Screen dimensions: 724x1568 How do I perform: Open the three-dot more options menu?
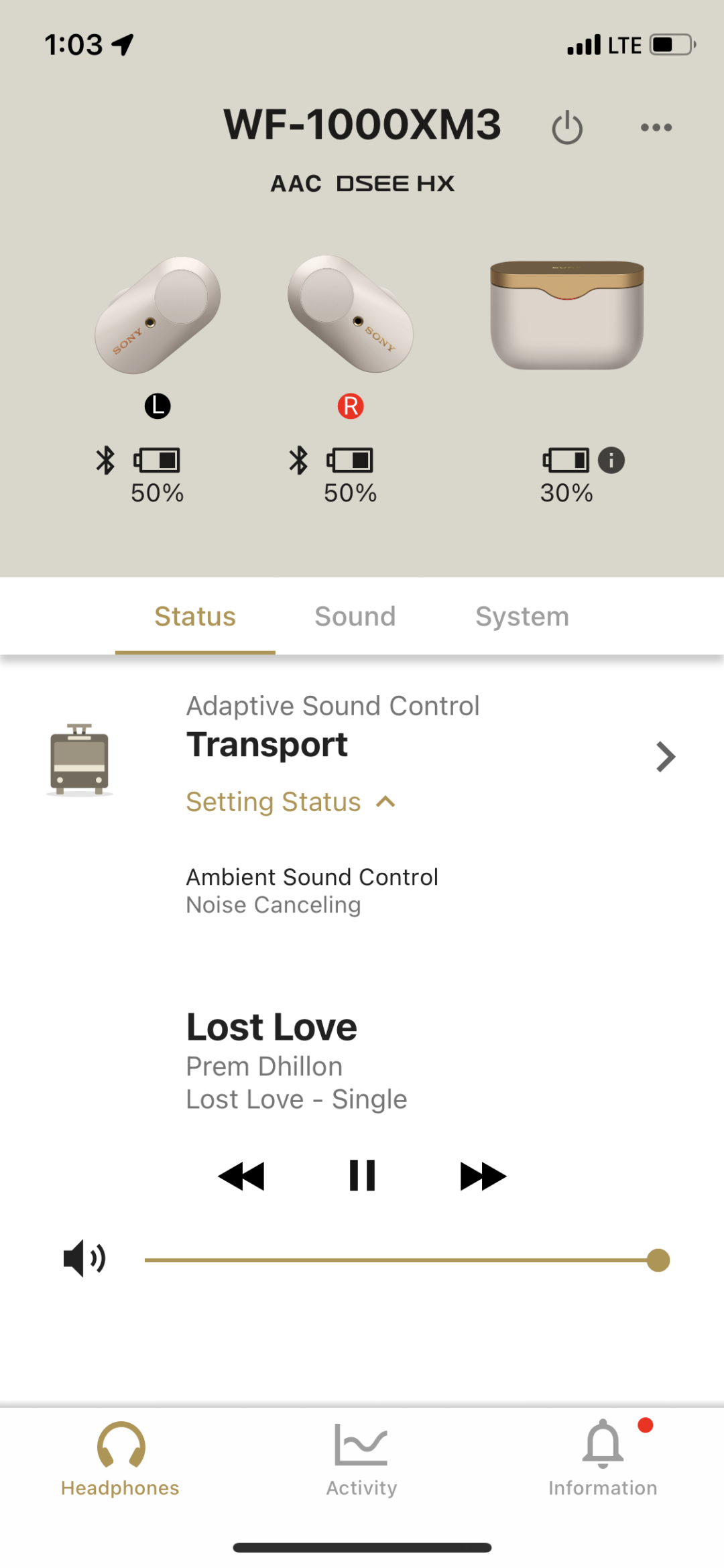[x=656, y=127]
